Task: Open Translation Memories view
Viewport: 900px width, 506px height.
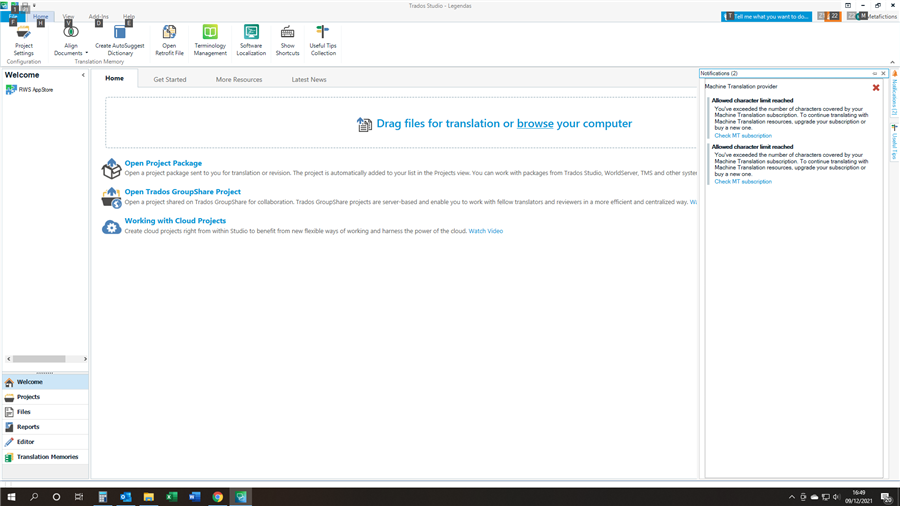Action: point(45,457)
